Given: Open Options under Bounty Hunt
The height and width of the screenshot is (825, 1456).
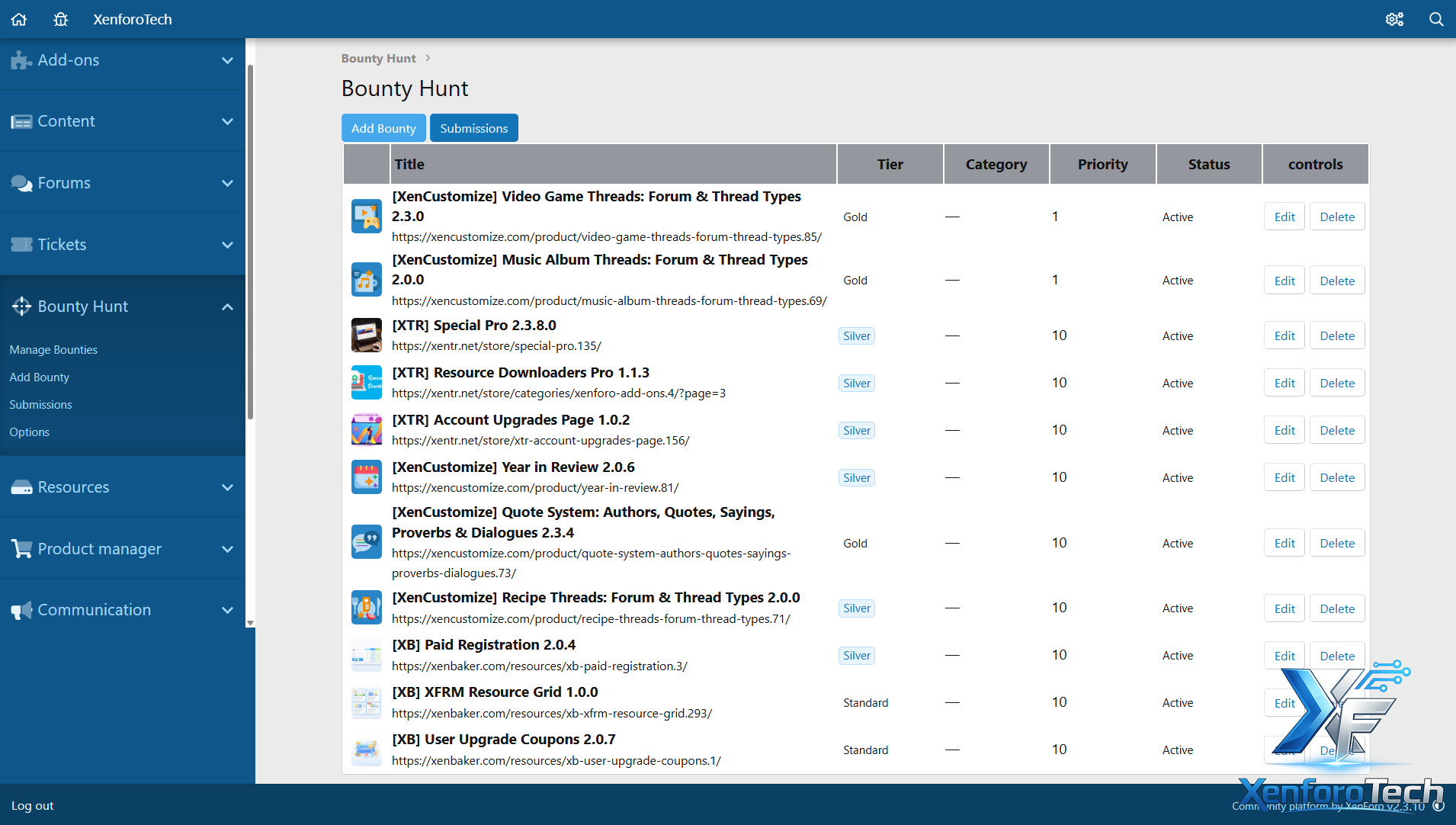Looking at the screenshot, I should pos(30,432).
